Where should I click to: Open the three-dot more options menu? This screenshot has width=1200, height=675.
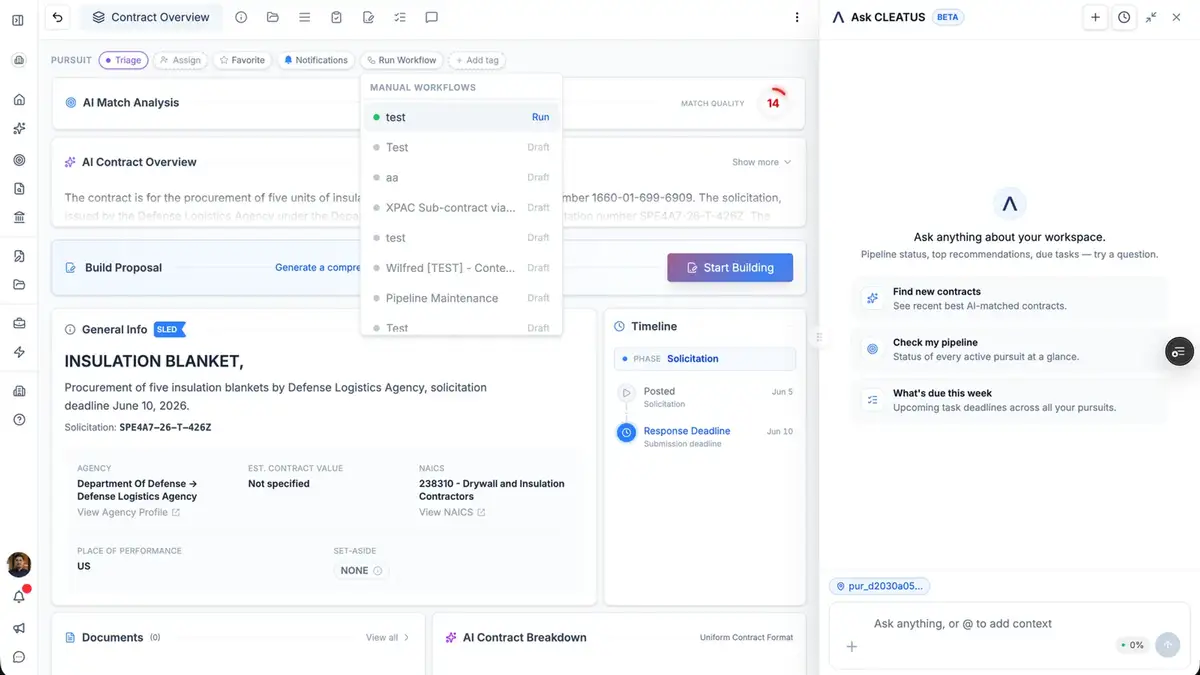tap(797, 17)
